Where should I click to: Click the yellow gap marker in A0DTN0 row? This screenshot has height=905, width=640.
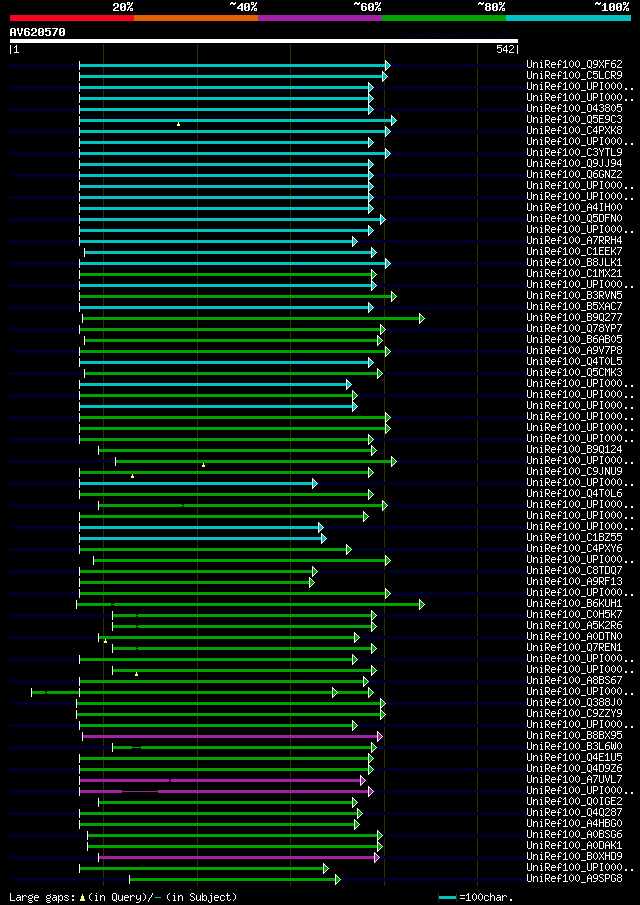[x=105, y=641]
